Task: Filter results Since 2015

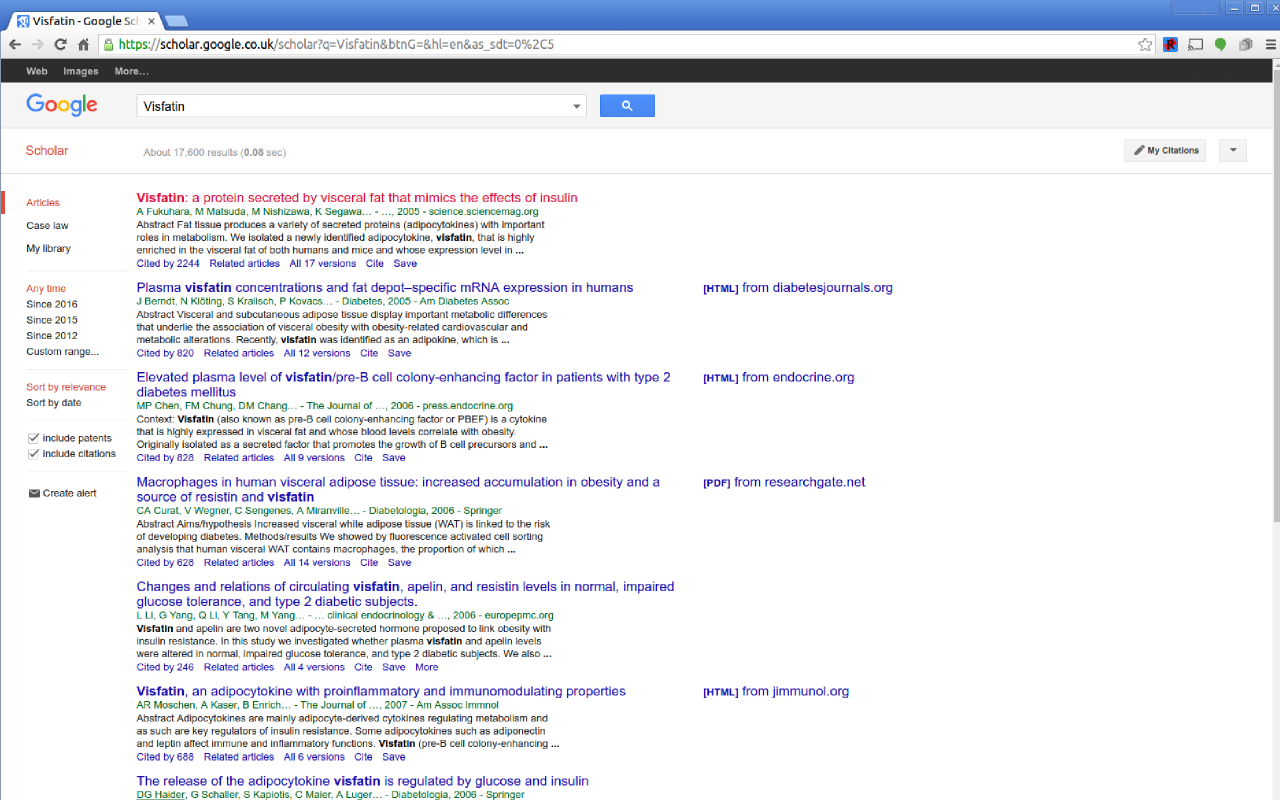Action: tap(52, 320)
